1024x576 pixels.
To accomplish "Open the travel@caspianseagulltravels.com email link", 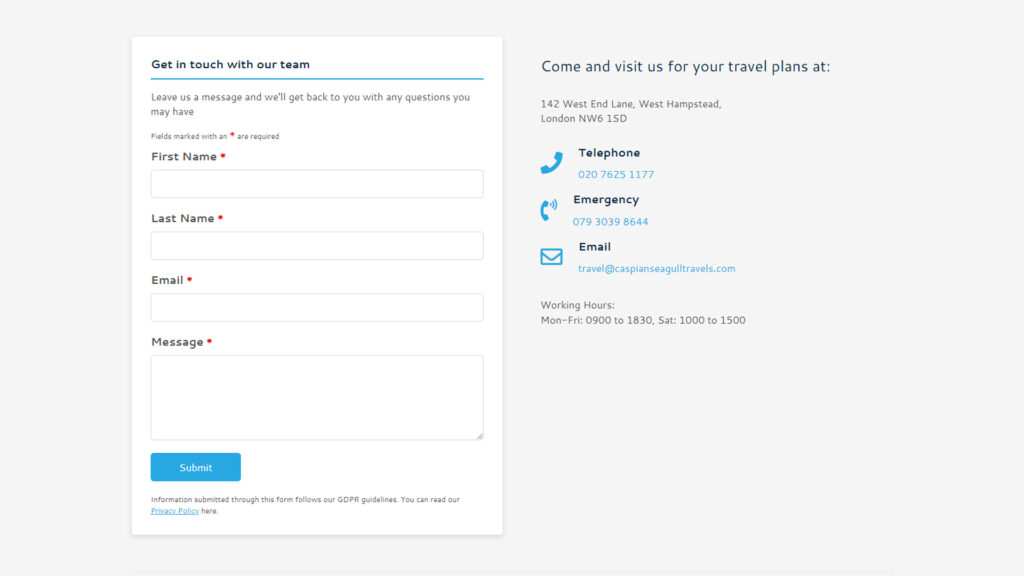I will 656,268.
